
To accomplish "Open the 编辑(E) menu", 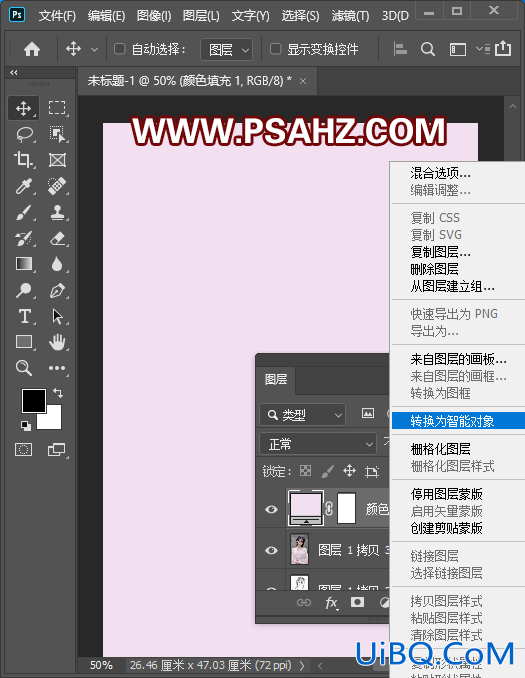I will pos(106,16).
